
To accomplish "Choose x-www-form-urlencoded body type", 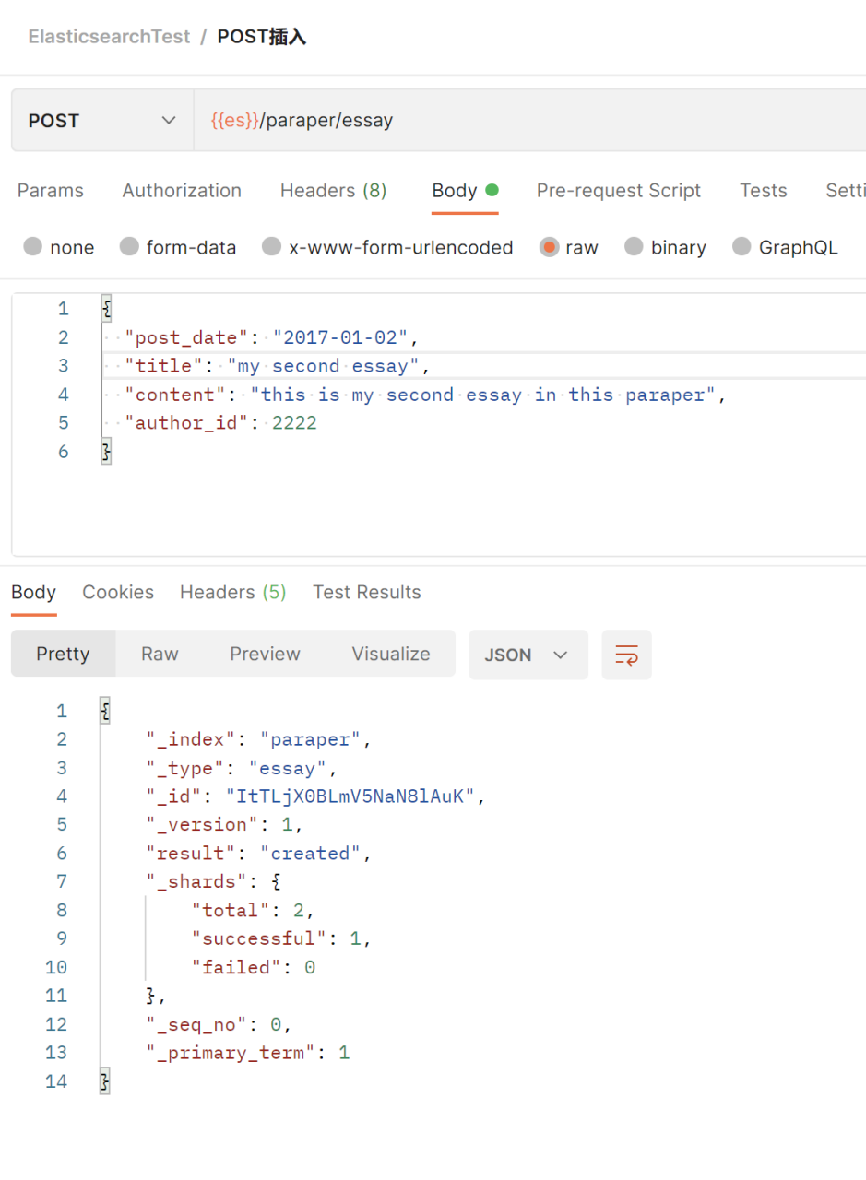I will 272,247.
